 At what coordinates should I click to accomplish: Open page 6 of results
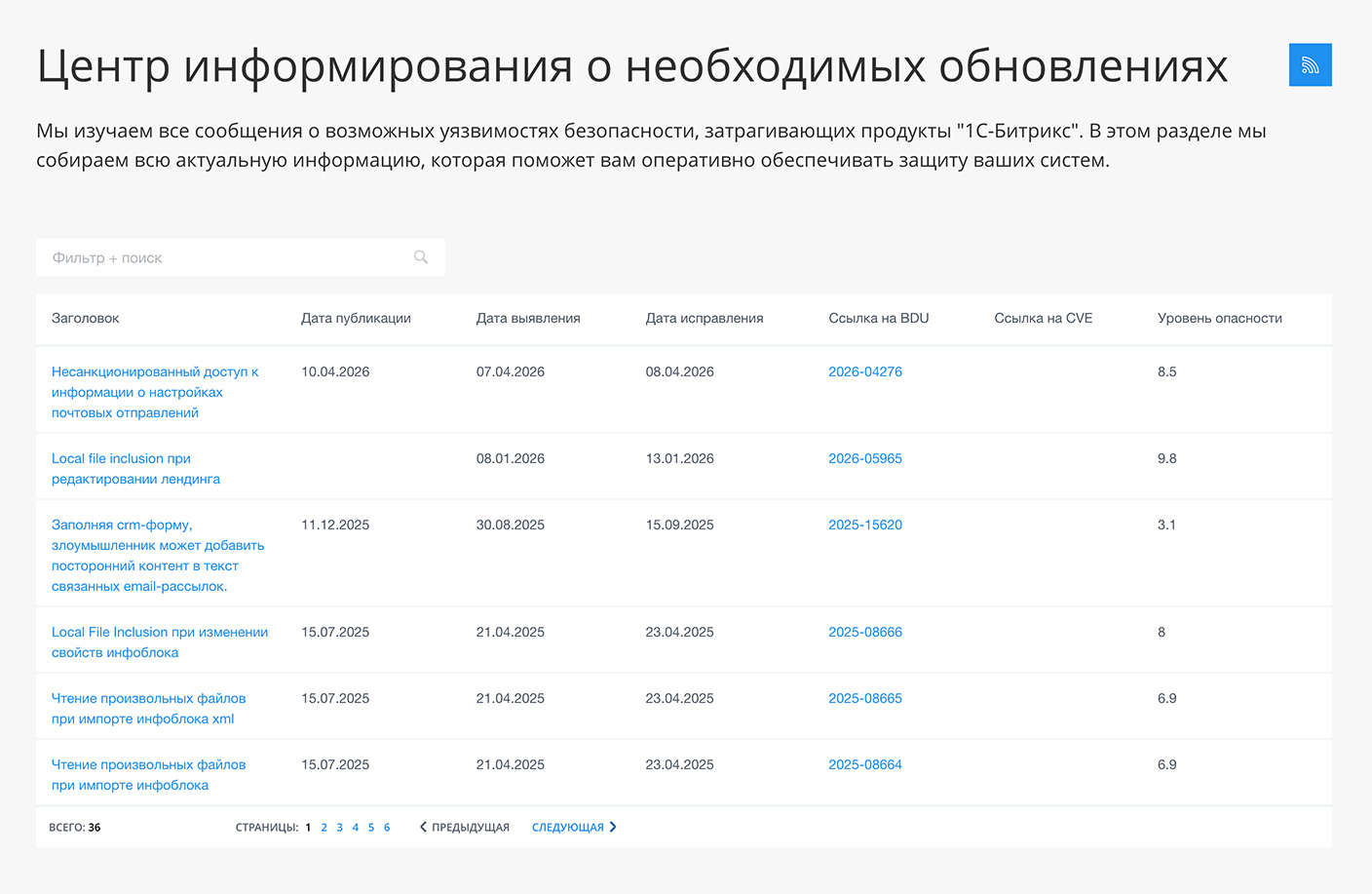pos(387,828)
